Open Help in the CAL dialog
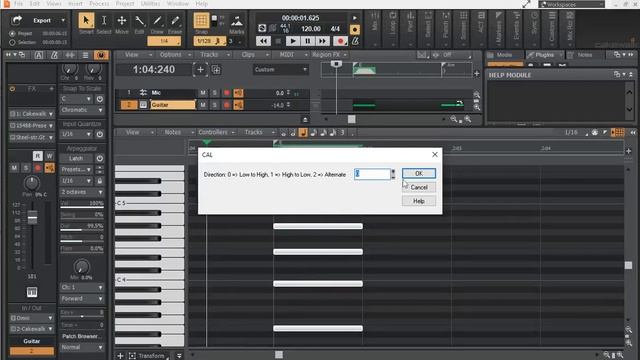This screenshot has height=360, width=640. [x=418, y=201]
